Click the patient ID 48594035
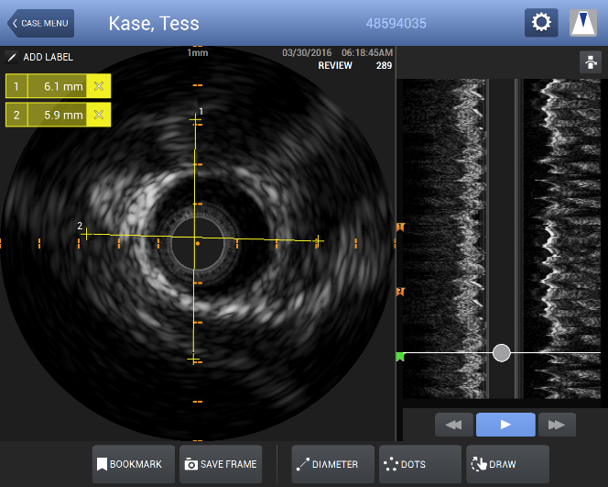This screenshot has width=608, height=487. tap(396, 23)
